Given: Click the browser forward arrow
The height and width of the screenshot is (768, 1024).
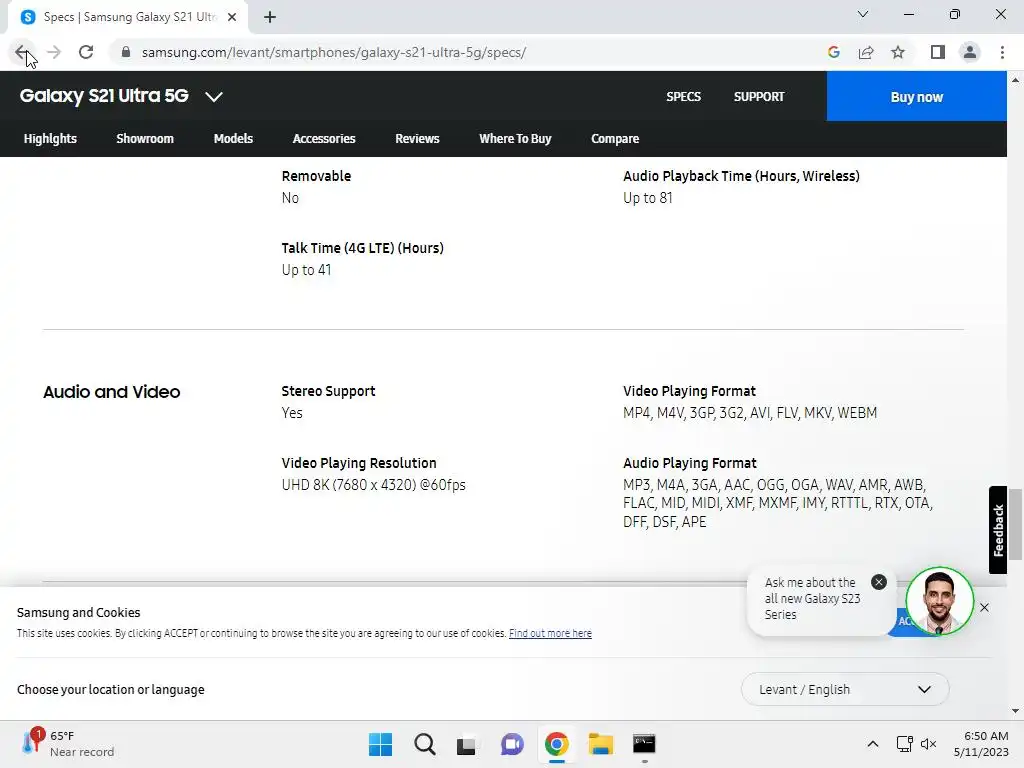Looking at the screenshot, I should coord(54,52).
